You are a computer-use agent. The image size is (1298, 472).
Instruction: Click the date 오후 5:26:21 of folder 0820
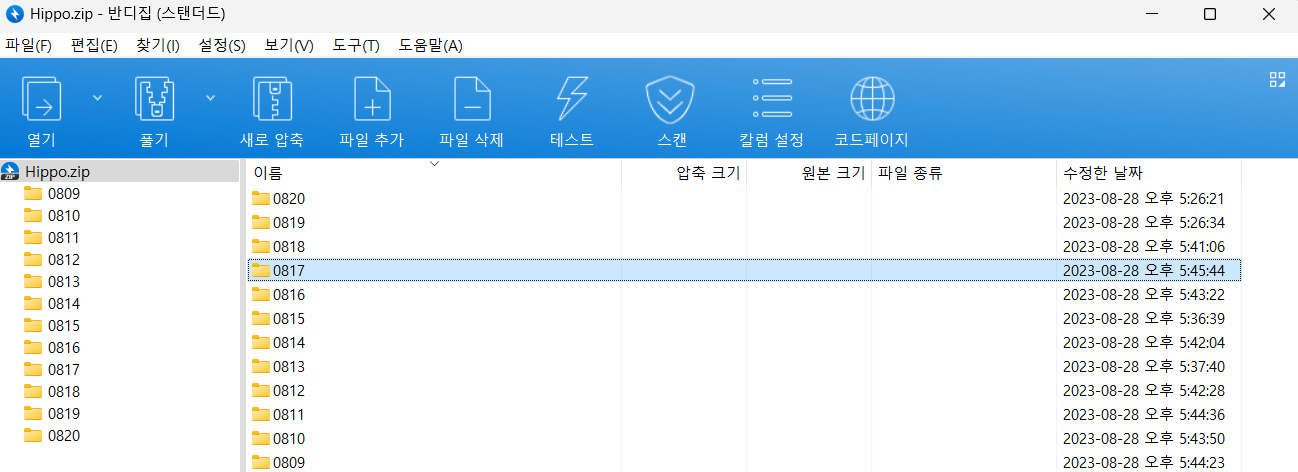1144,199
